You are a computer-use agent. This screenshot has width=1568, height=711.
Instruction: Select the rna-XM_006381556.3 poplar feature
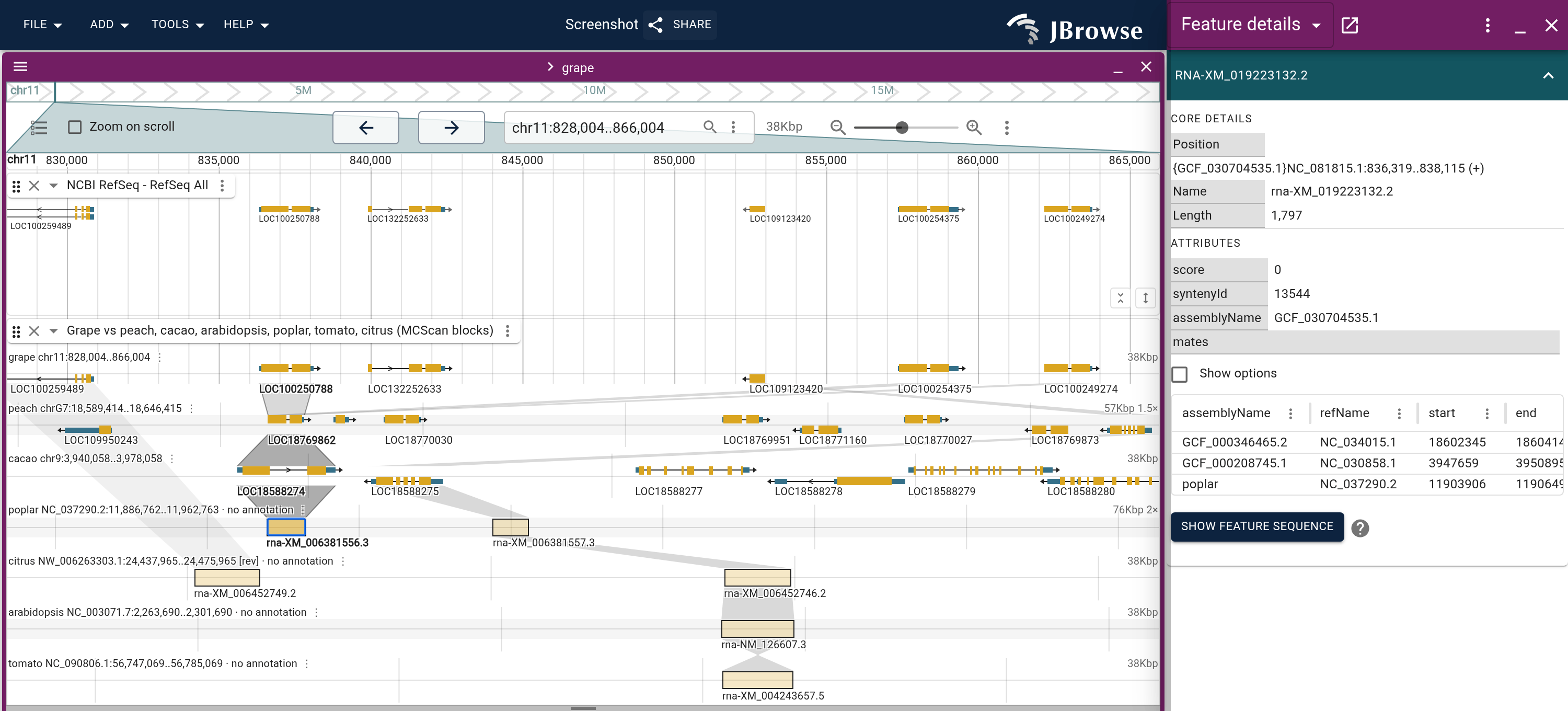pyautogui.click(x=286, y=526)
